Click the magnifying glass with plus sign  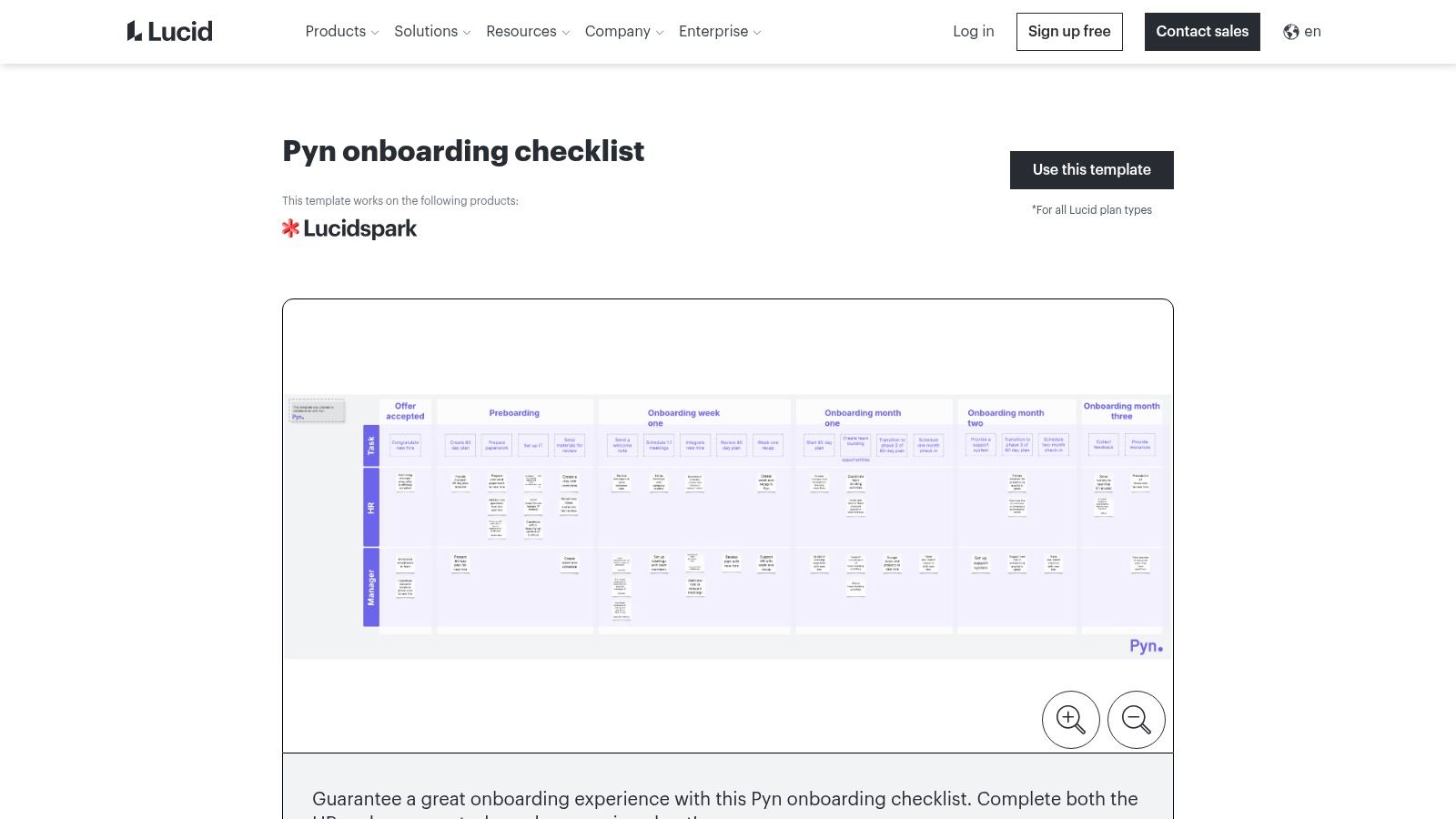tap(1070, 719)
